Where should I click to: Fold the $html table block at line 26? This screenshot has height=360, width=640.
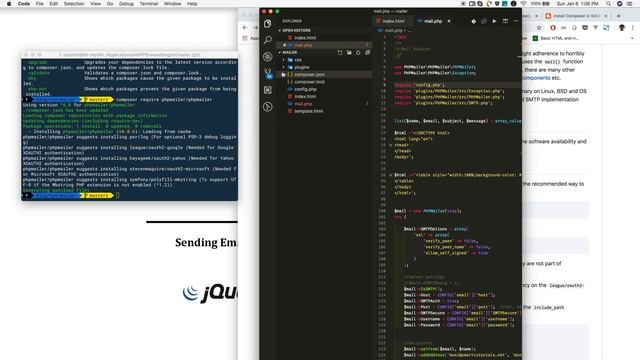[391, 175]
